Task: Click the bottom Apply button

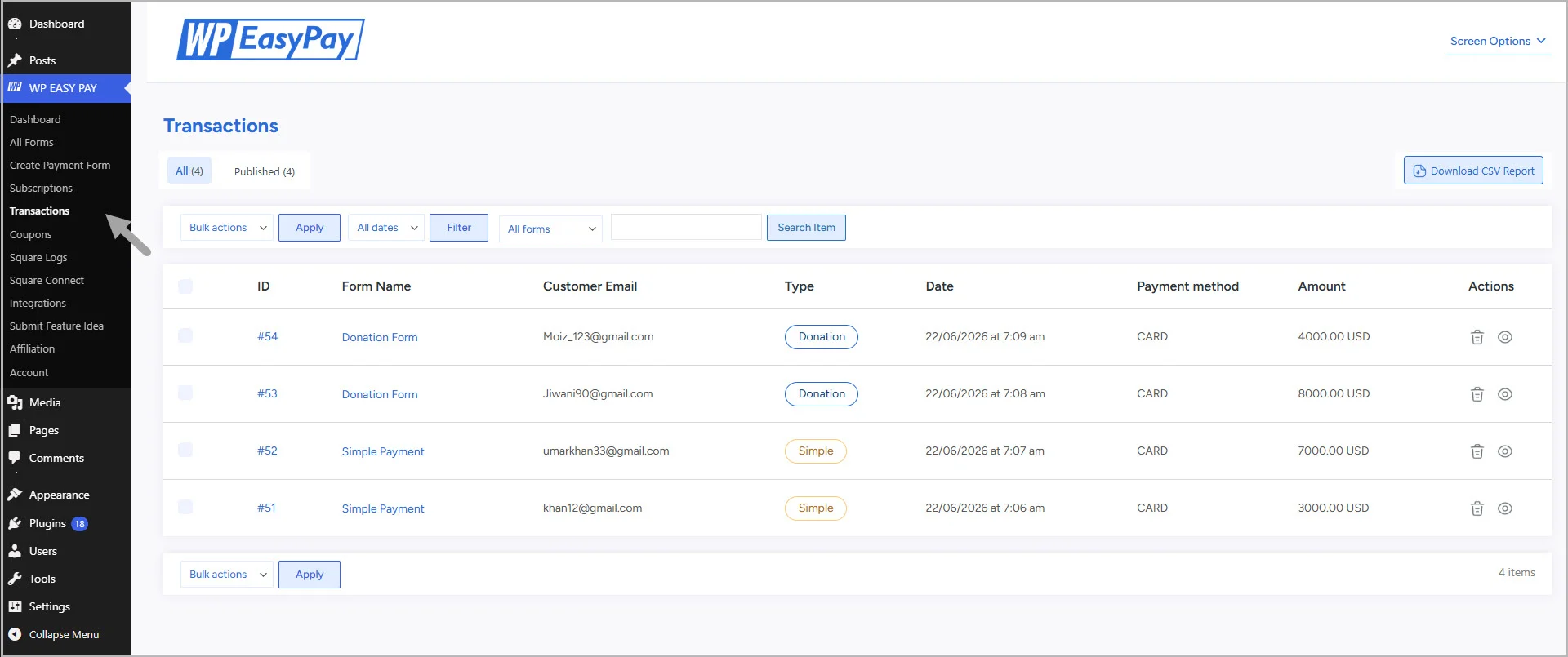Action: click(310, 575)
